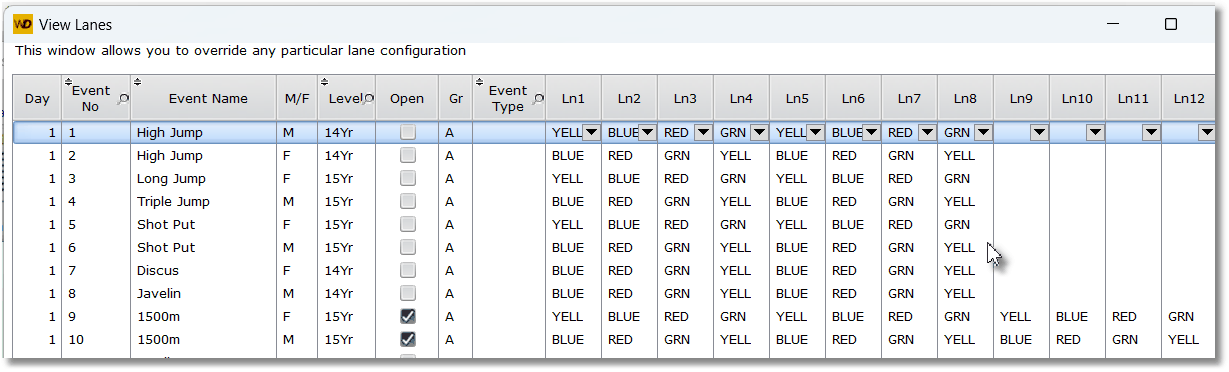
Task: Open the Ln12 dropdown in event 1 row
Action: coord(1207,132)
